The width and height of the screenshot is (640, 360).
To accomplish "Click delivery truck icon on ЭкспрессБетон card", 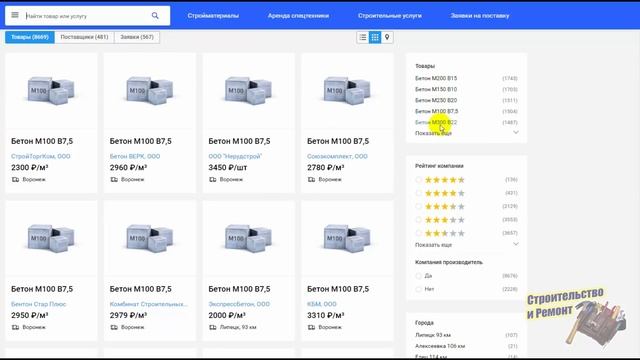I will [213, 327].
